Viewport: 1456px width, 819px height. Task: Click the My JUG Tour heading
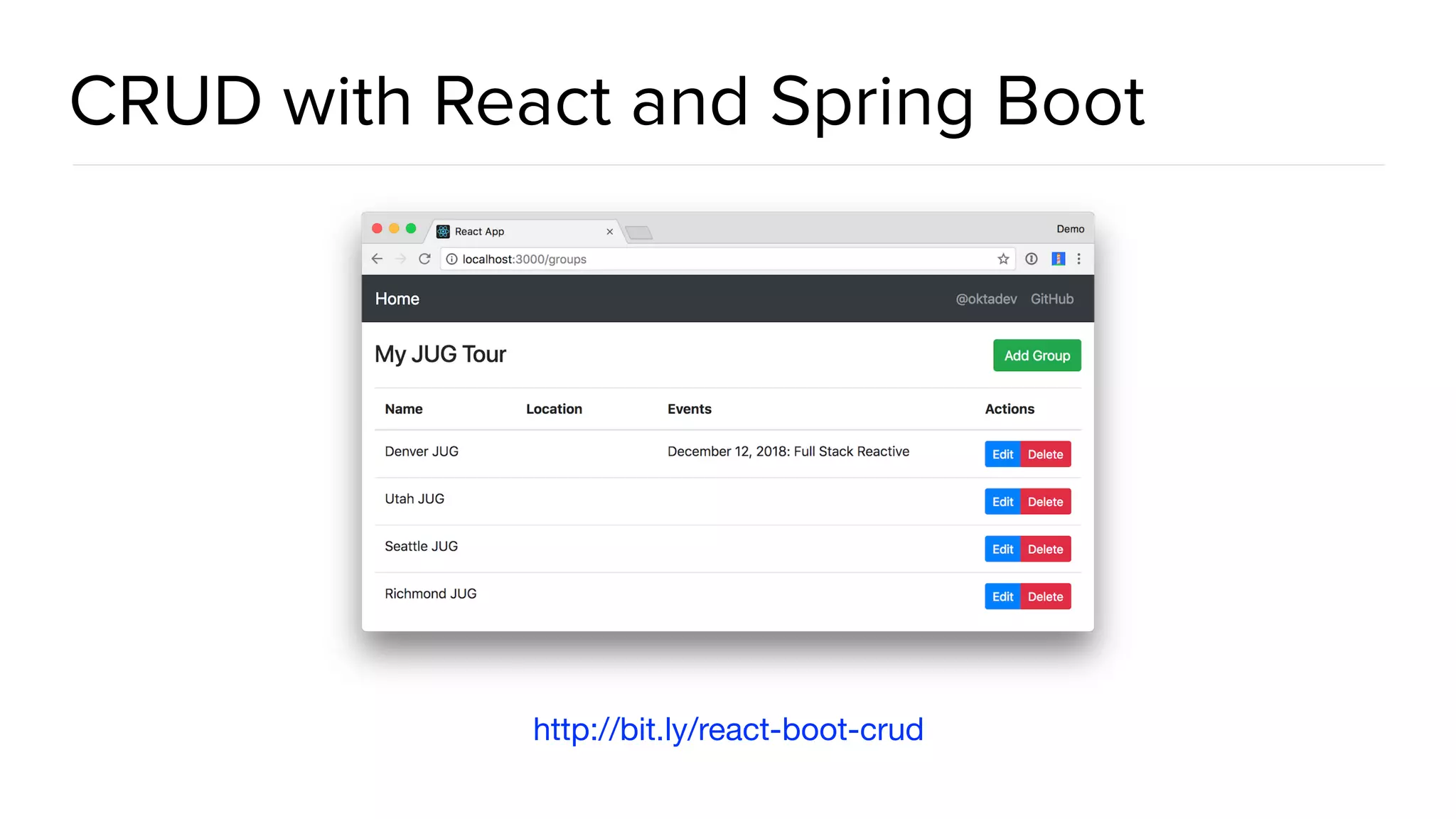(x=440, y=354)
